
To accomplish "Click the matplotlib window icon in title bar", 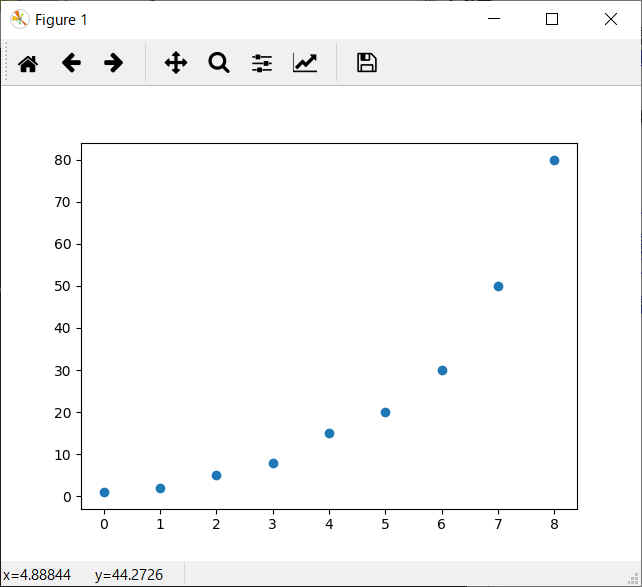I will 19,19.
